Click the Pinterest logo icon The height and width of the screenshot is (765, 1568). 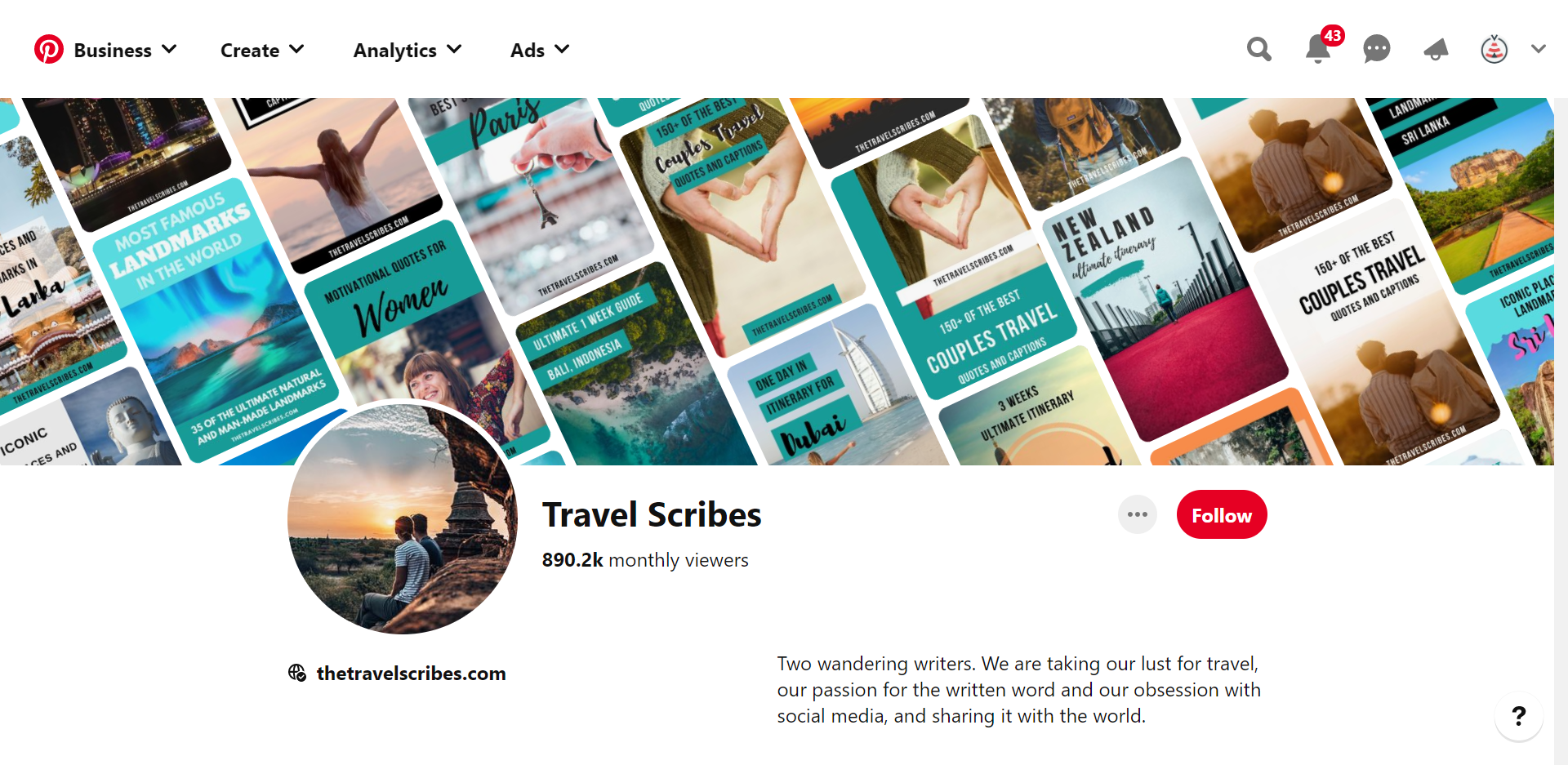(48, 50)
